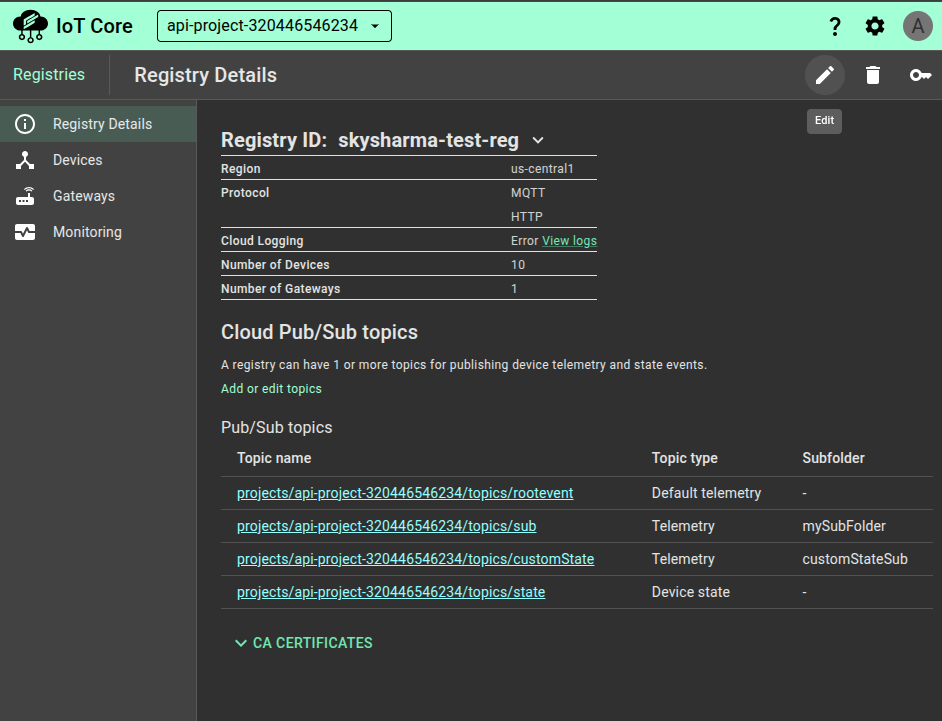Click the skysharma-test-reg registry name
The image size is (942, 721).
(428, 140)
